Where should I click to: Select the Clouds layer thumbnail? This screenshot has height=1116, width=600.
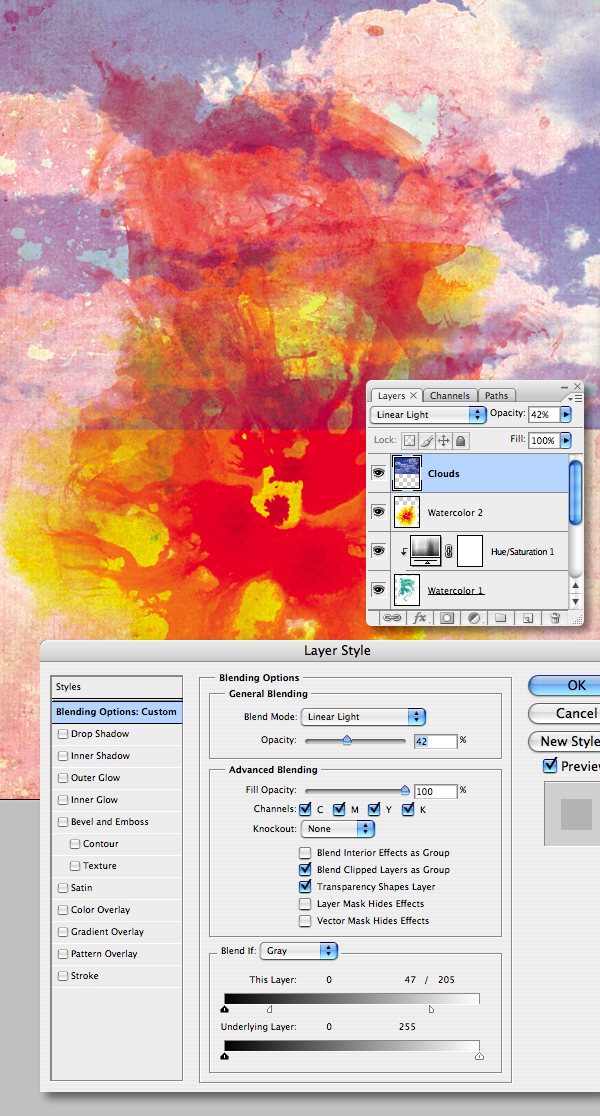(407, 473)
